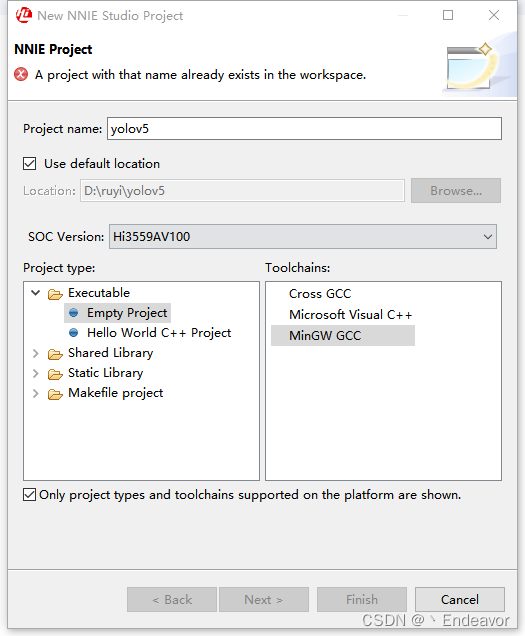The width and height of the screenshot is (525, 636).
Task: Expand the Static Library node
Action: [36, 373]
